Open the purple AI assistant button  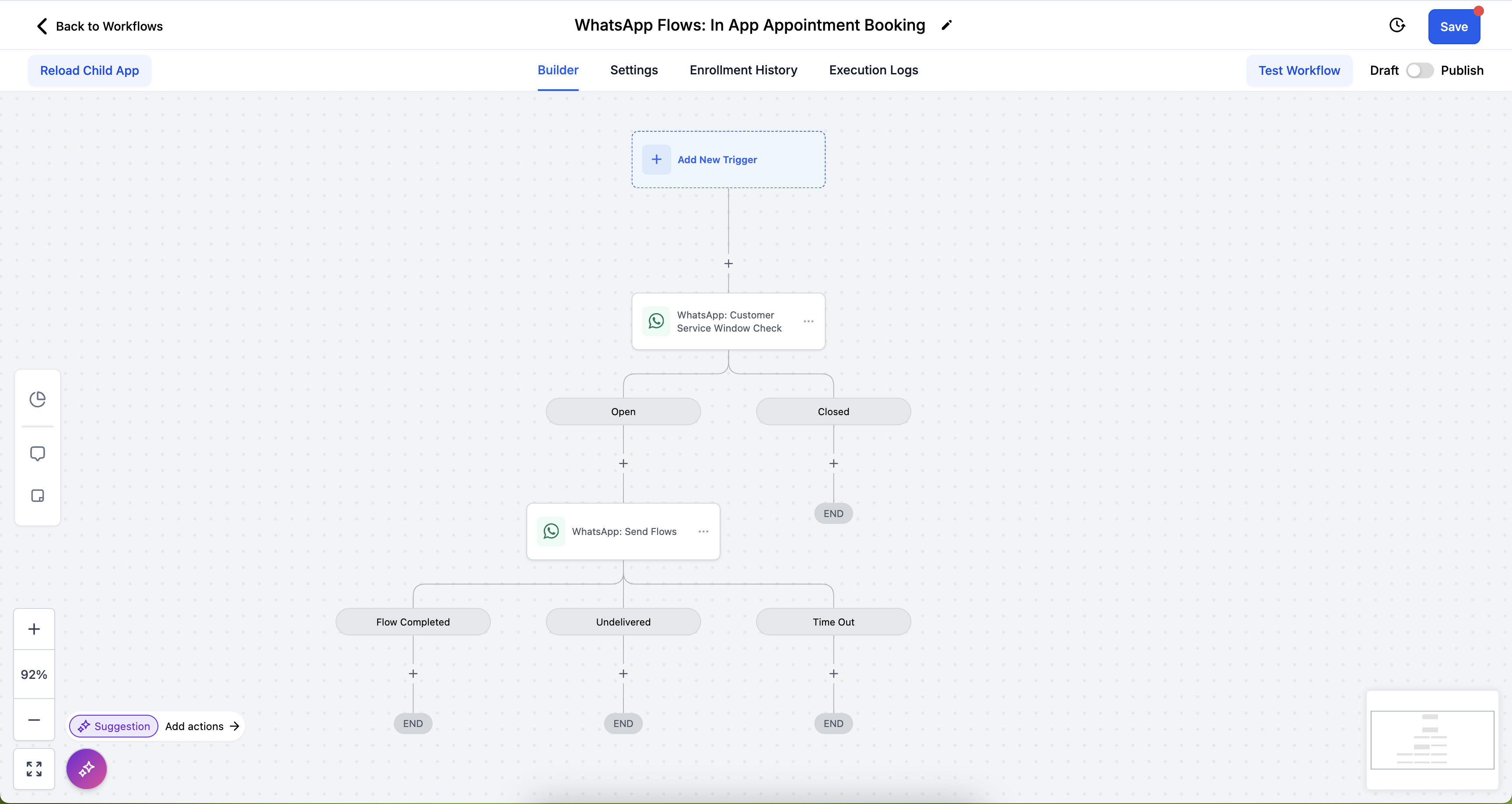click(86, 769)
